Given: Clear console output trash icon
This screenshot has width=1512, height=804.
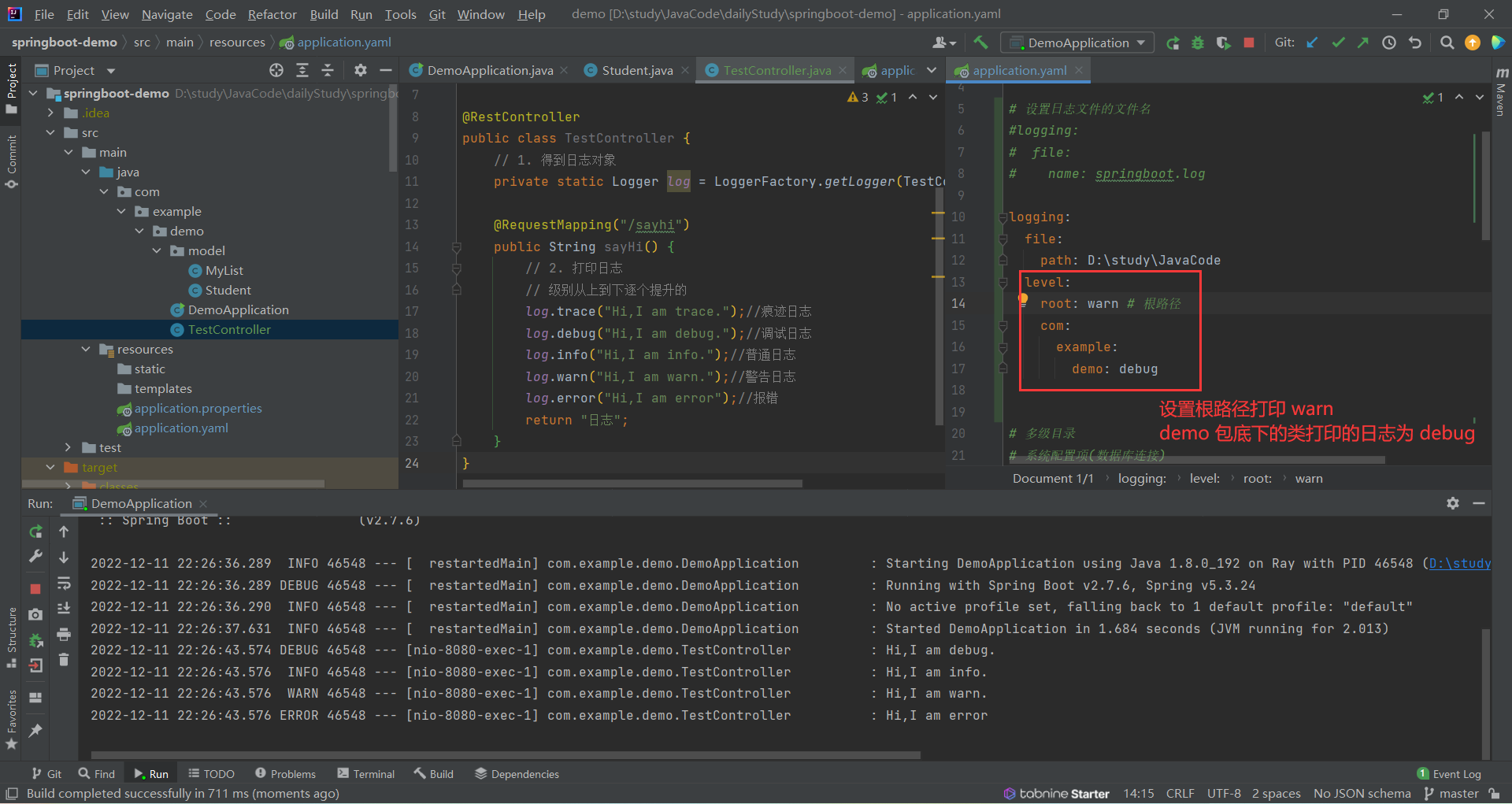Looking at the screenshot, I should click(64, 659).
